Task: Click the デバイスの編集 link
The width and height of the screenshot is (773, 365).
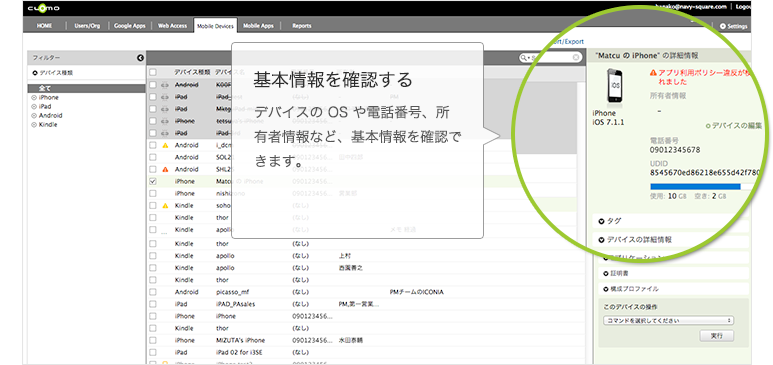Action: [x=737, y=126]
